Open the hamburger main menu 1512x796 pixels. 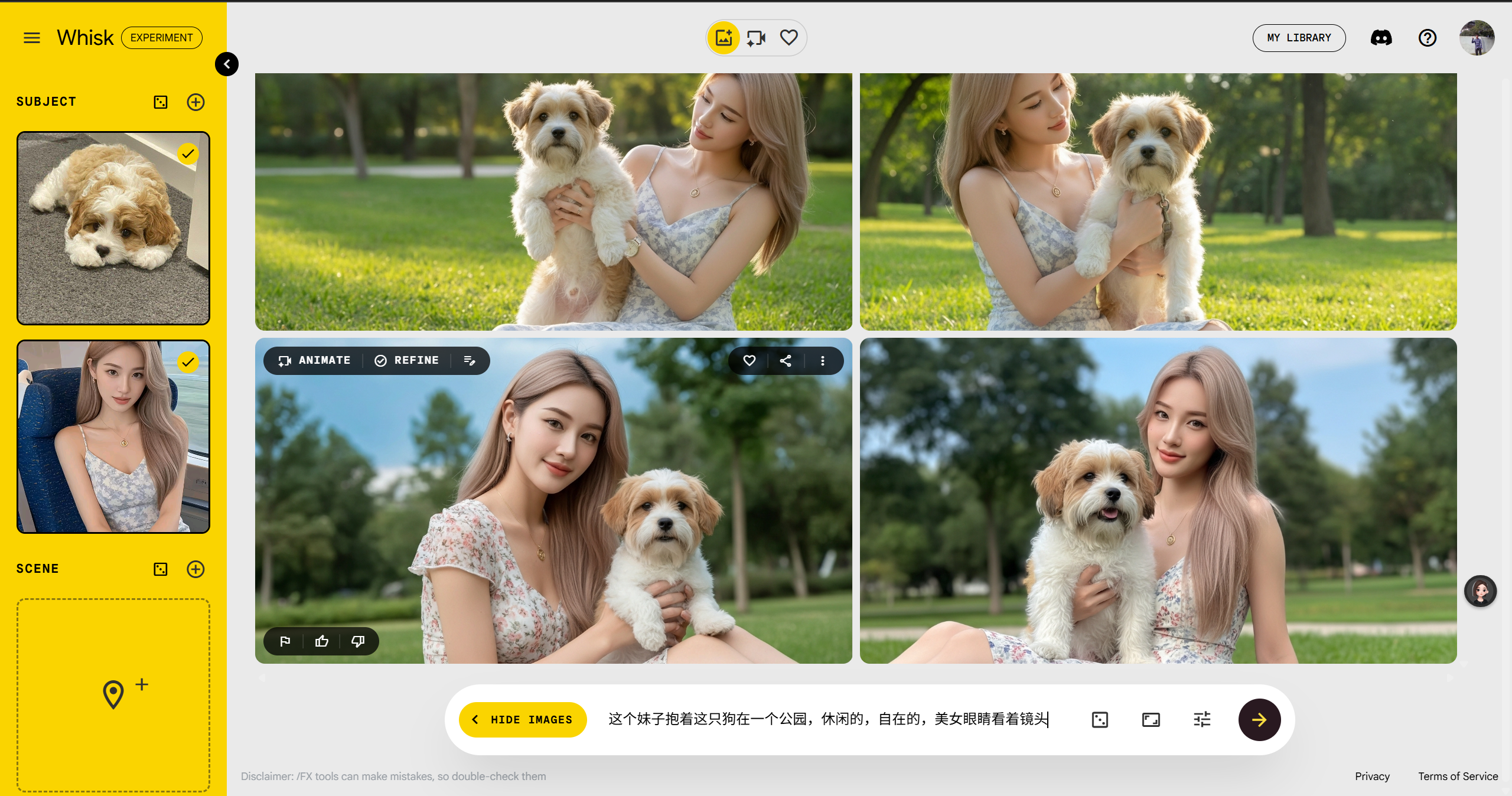pyautogui.click(x=32, y=38)
